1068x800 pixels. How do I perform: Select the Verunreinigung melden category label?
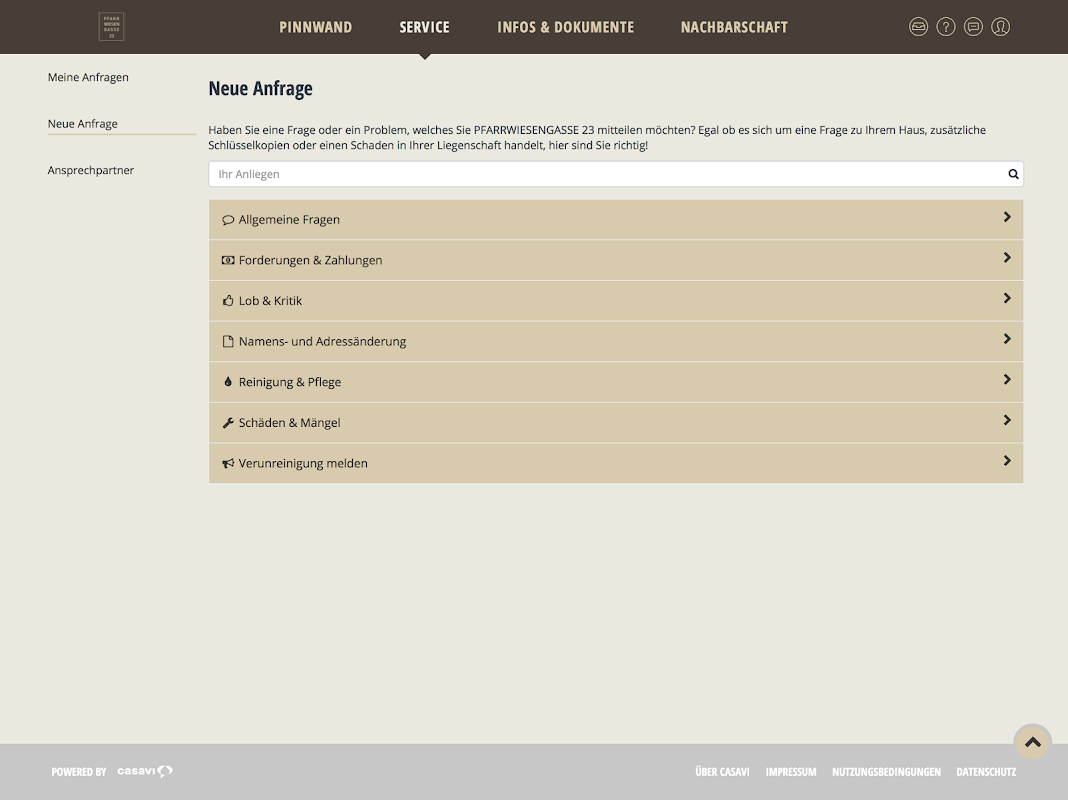(x=303, y=464)
